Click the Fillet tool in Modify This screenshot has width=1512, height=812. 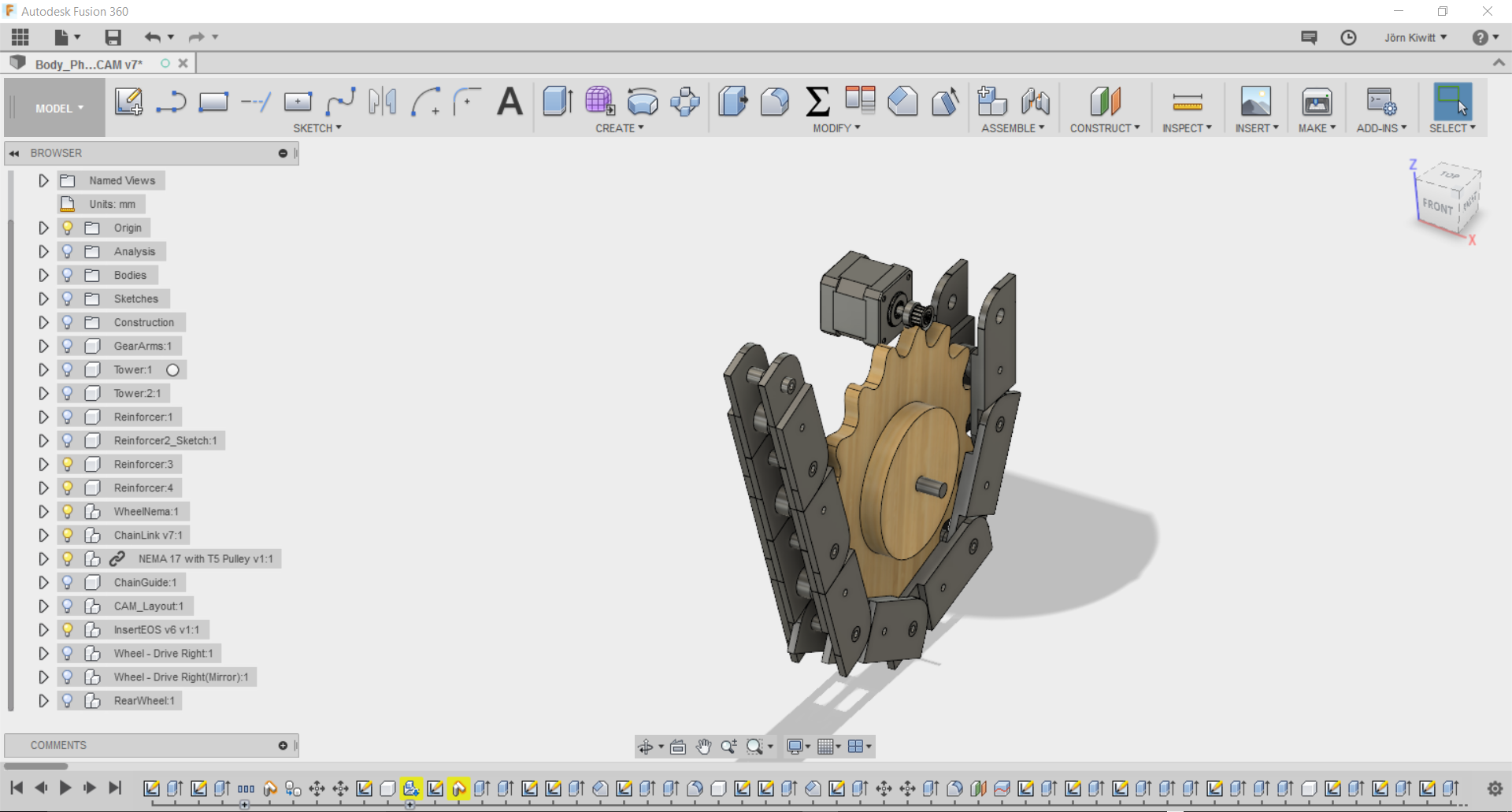coord(775,102)
